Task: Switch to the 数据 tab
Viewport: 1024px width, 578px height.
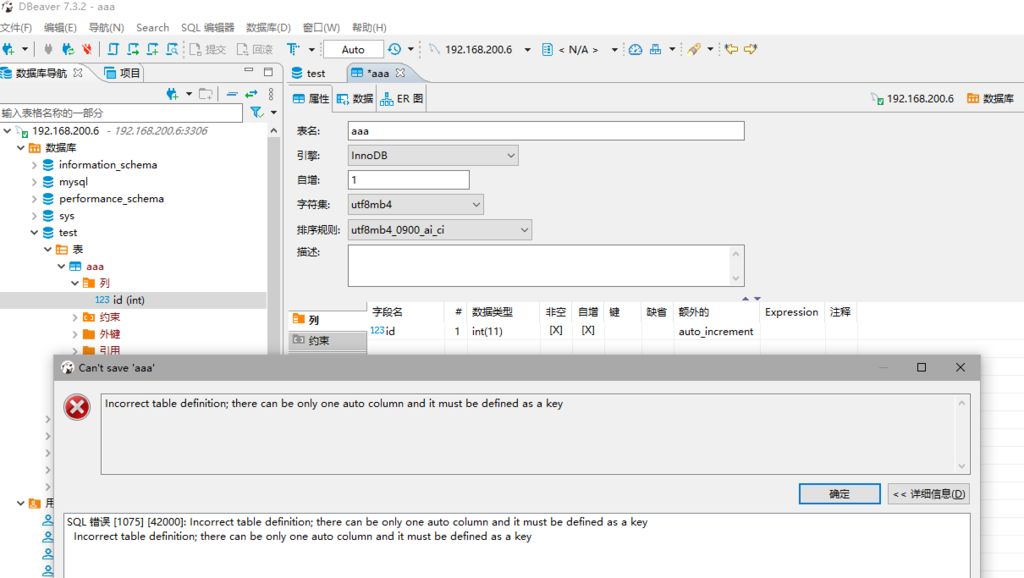Action: click(x=355, y=99)
